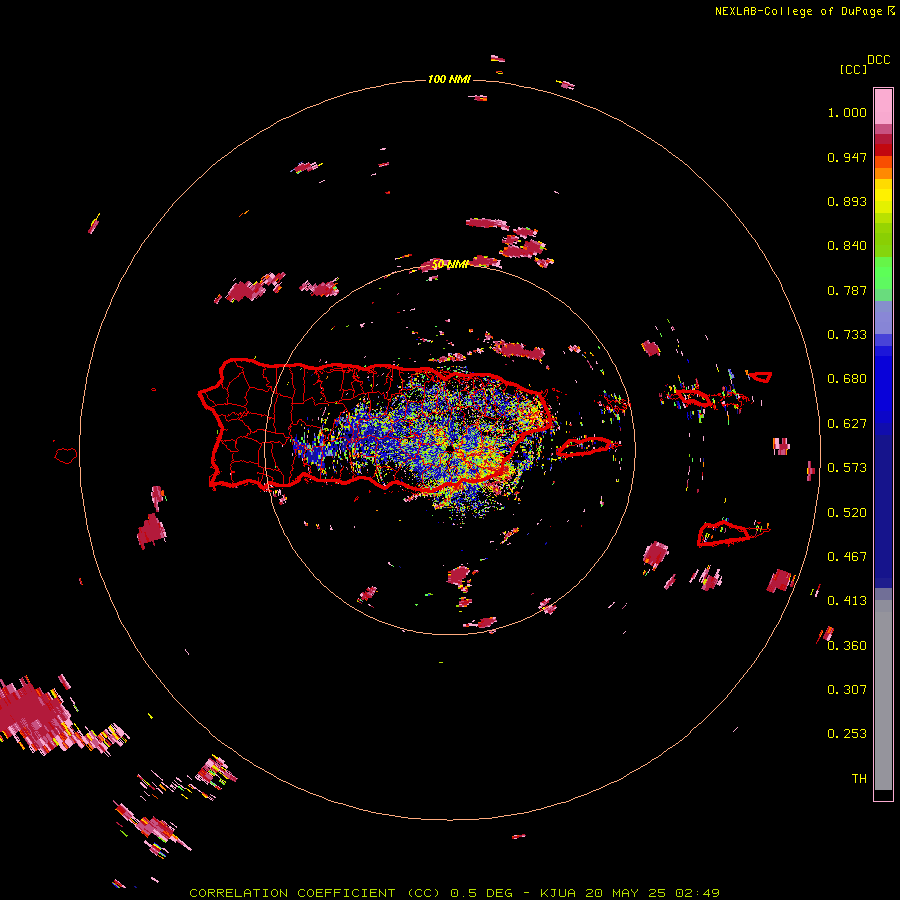Click the DCC label above the color scale

pos(879,60)
